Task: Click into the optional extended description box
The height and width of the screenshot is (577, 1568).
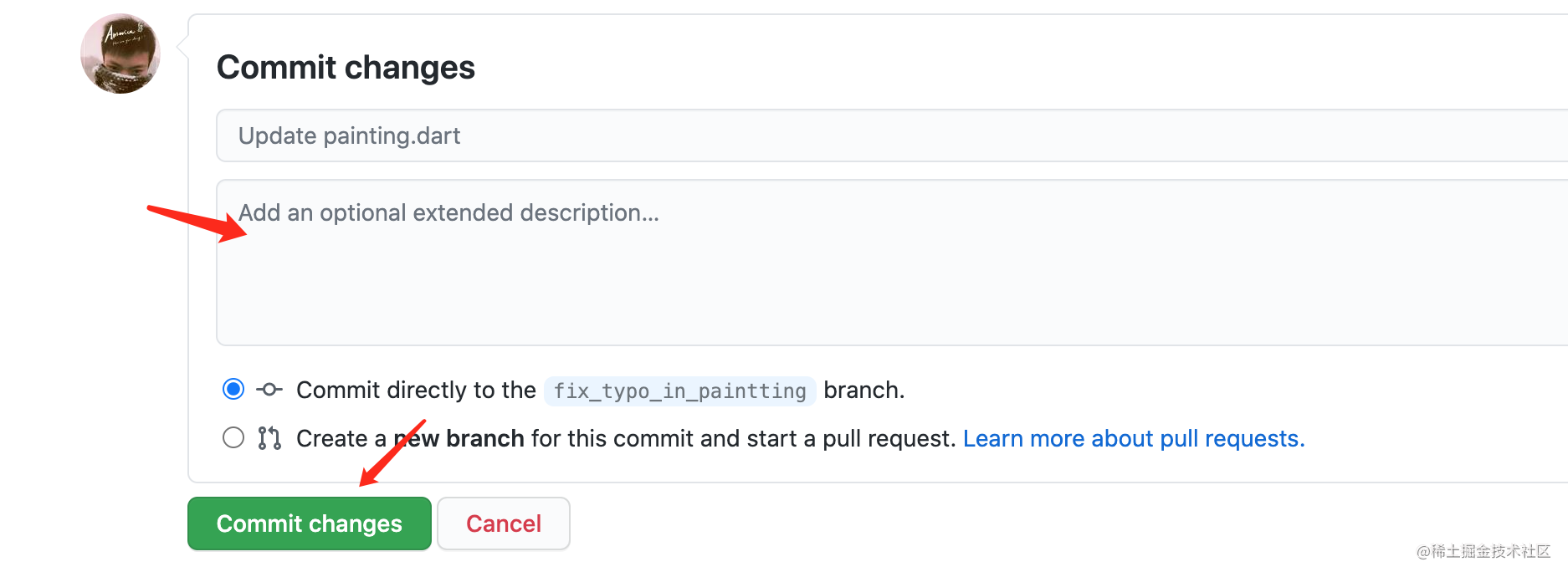Action: 892,263
